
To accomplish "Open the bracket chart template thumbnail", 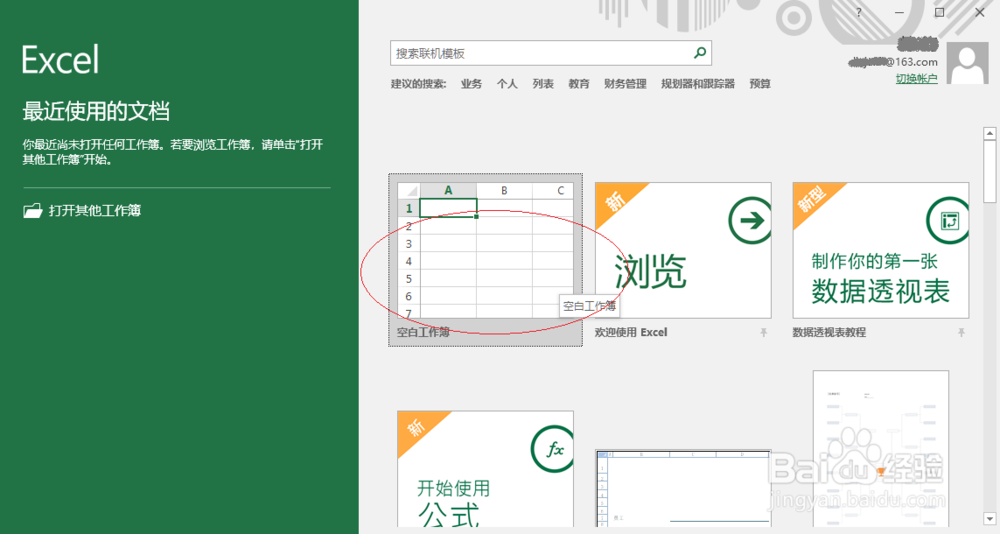I will [881, 449].
